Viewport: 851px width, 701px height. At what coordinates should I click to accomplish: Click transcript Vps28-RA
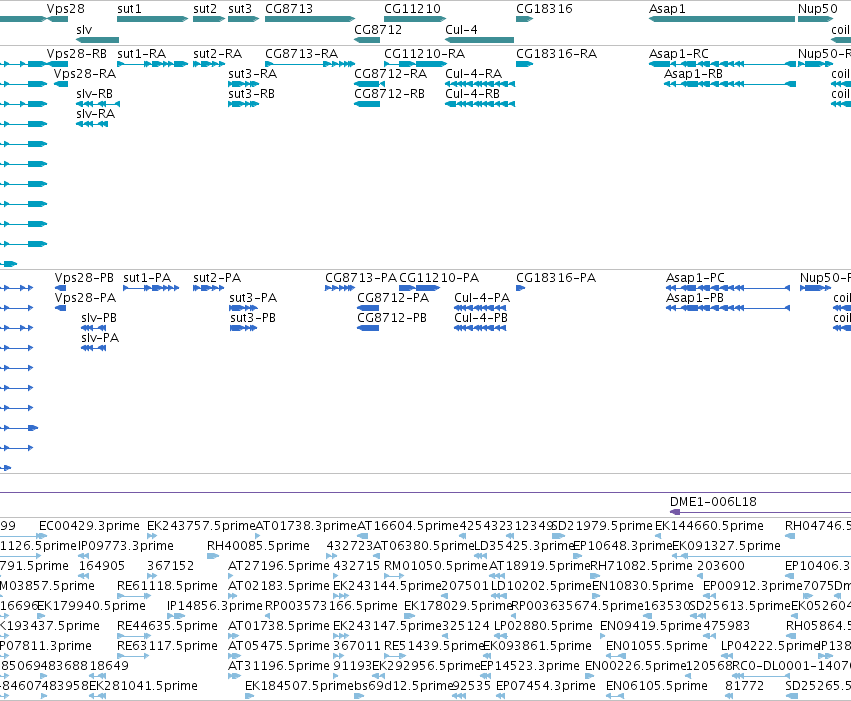coord(84,74)
